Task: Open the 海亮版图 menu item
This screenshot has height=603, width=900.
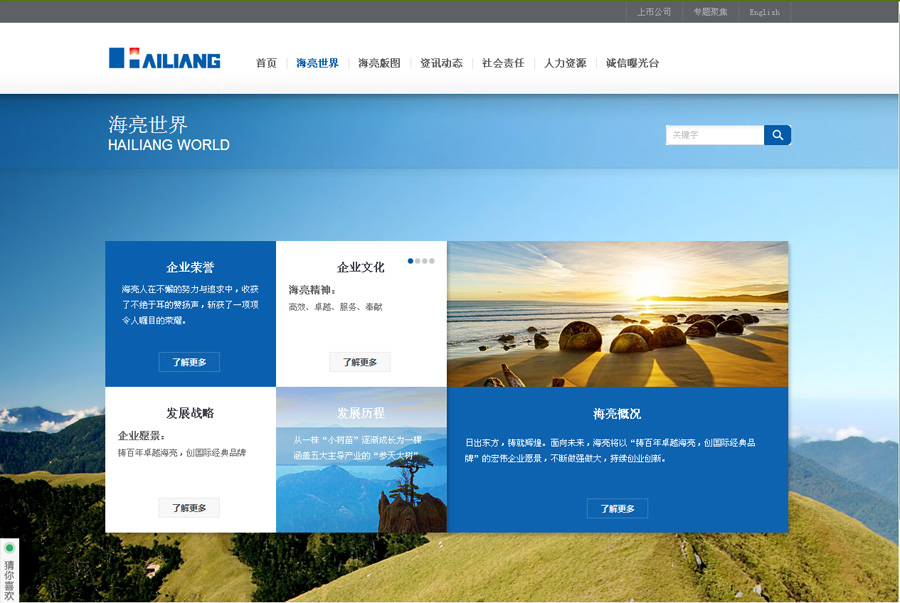Action: pos(379,63)
